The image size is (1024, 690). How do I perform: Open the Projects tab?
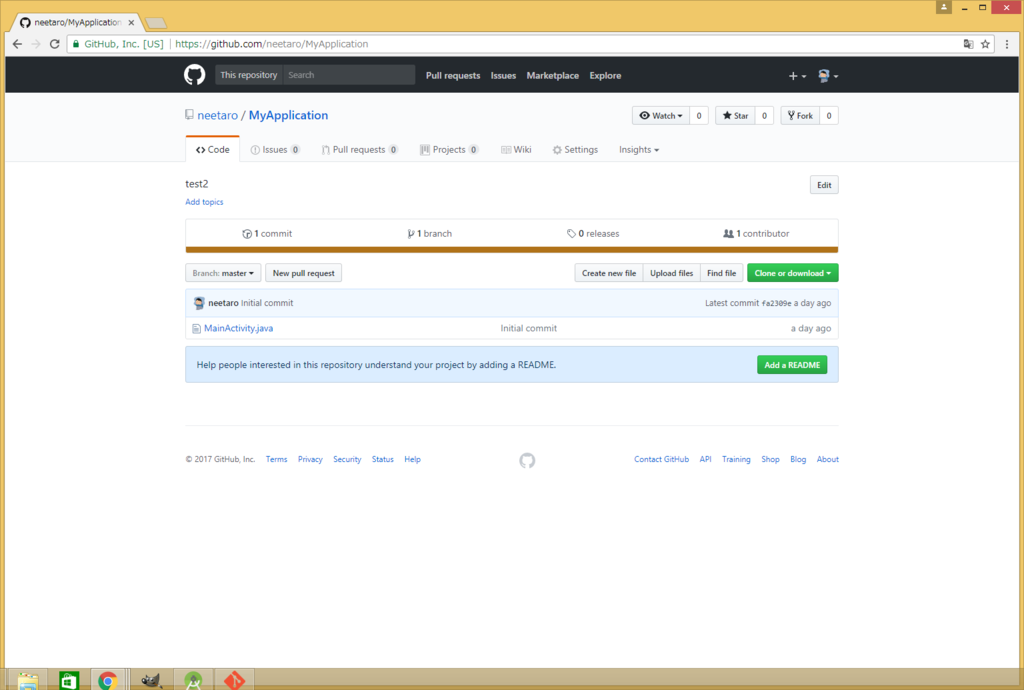(x=449, y=149)
